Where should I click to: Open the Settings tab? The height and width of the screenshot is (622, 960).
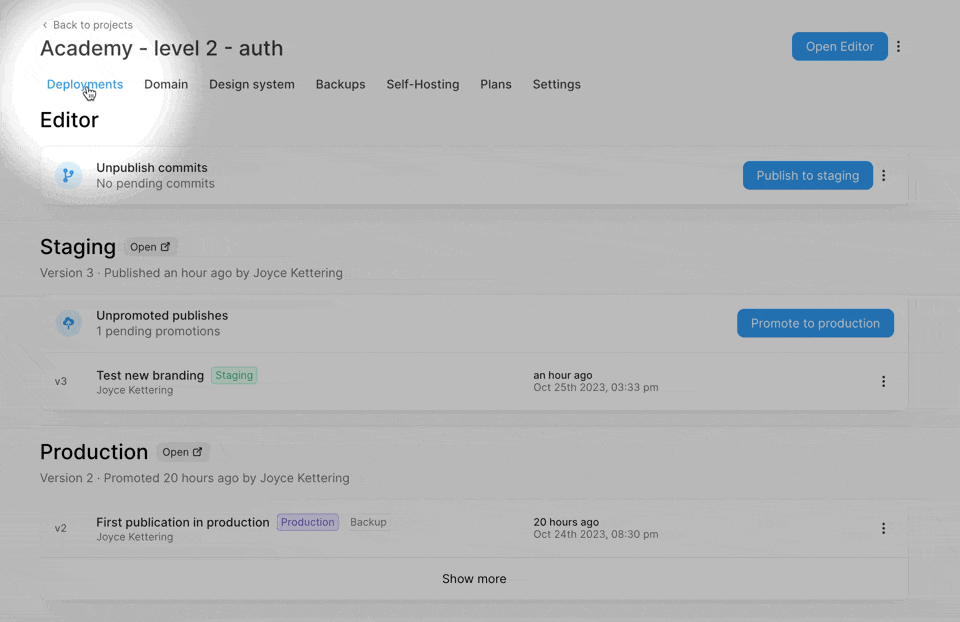[556, 85]
